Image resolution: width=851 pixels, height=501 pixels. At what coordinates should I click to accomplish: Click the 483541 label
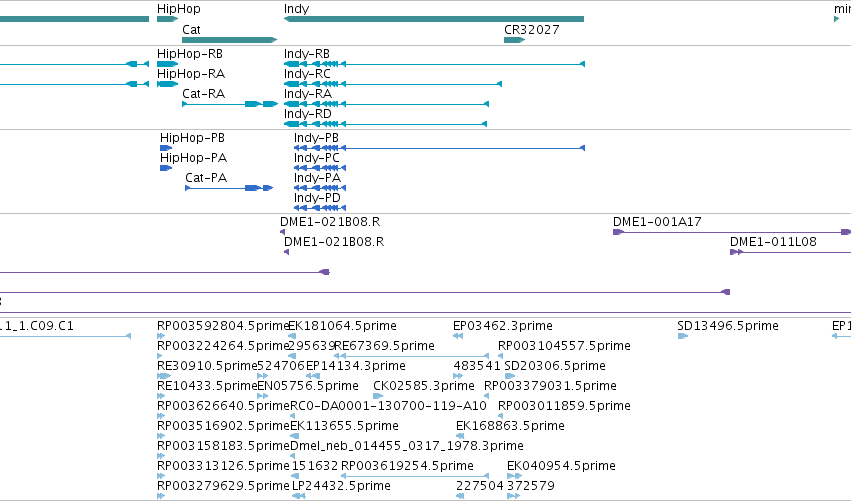pos(476,366)
